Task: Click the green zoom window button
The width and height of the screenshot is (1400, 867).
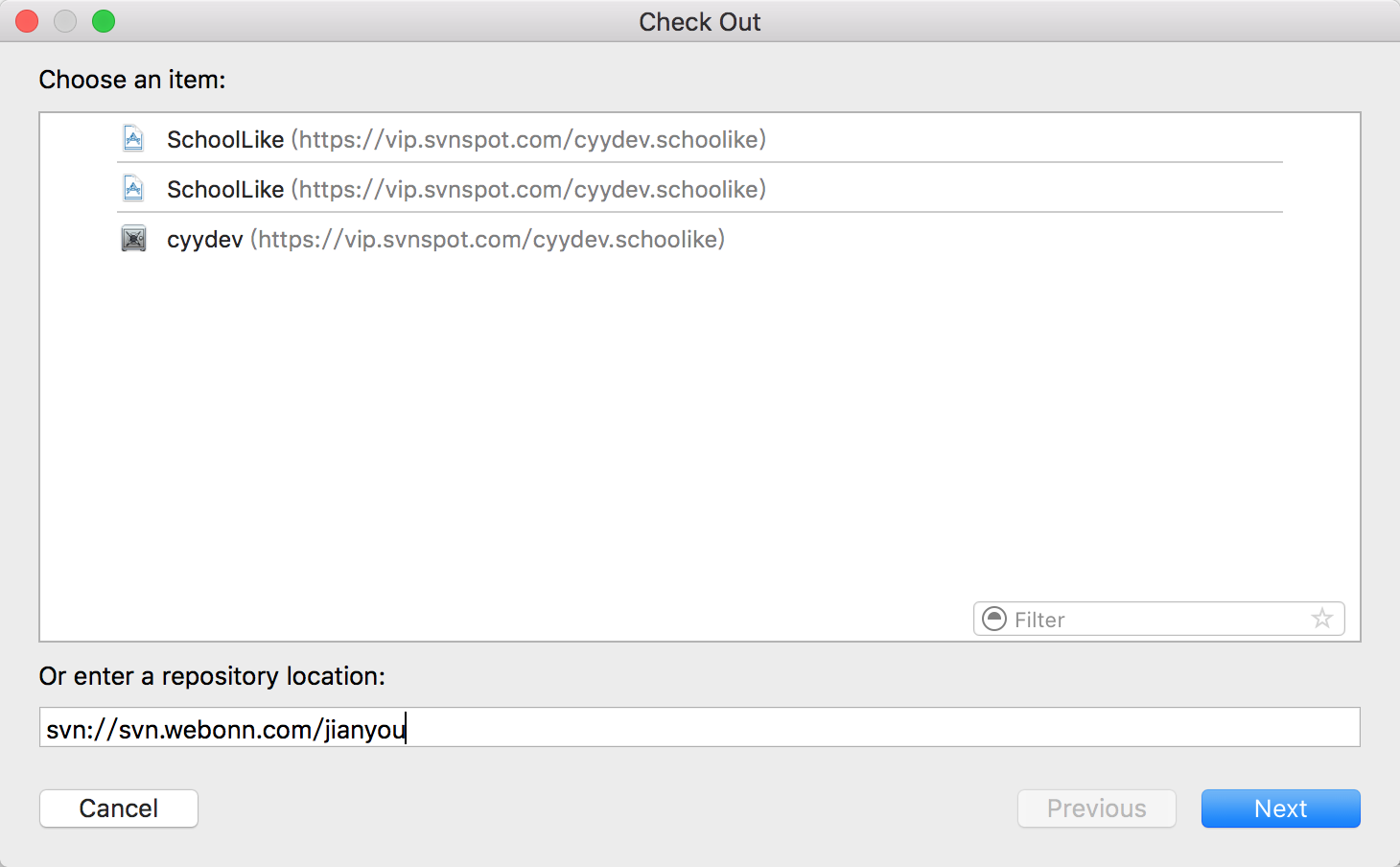Action: (104, 21)
